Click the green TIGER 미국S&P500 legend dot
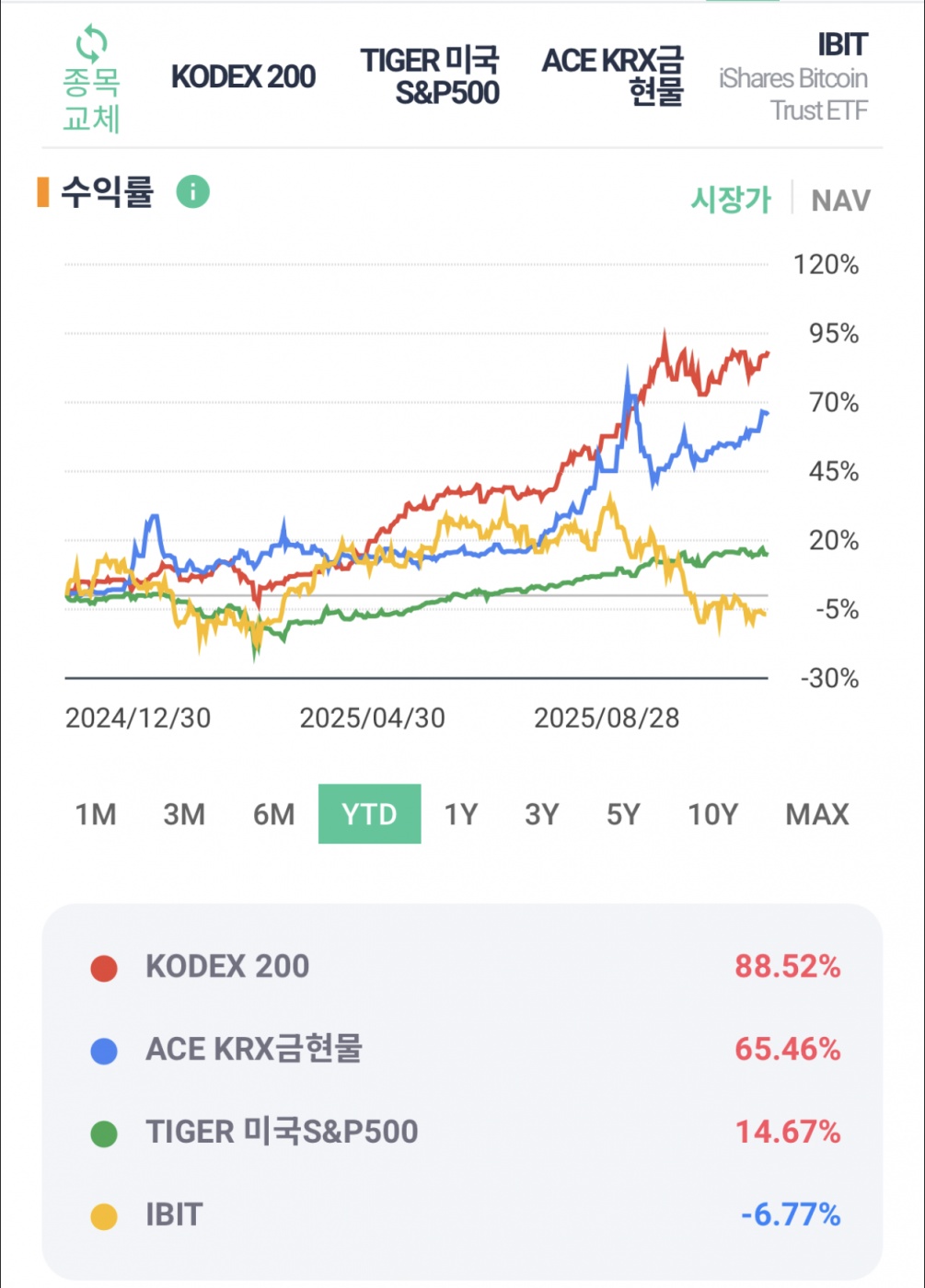Viewport: 925px width, 1288px height. click(x=104, y=1133)
